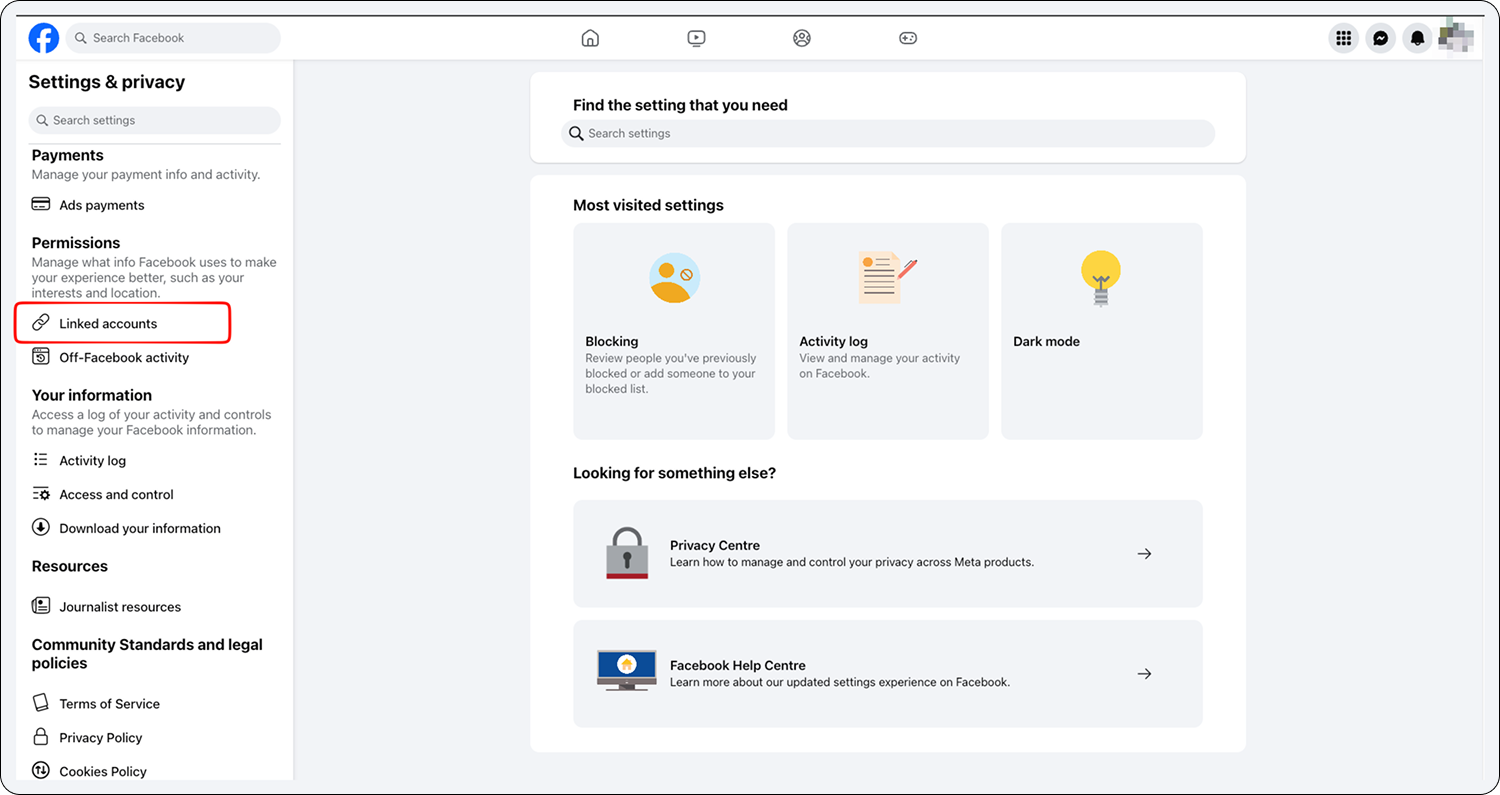Open the Facebook Help Centre title
The height and width of the screenshot is (795, 1500).
click(x=738, y=665)
